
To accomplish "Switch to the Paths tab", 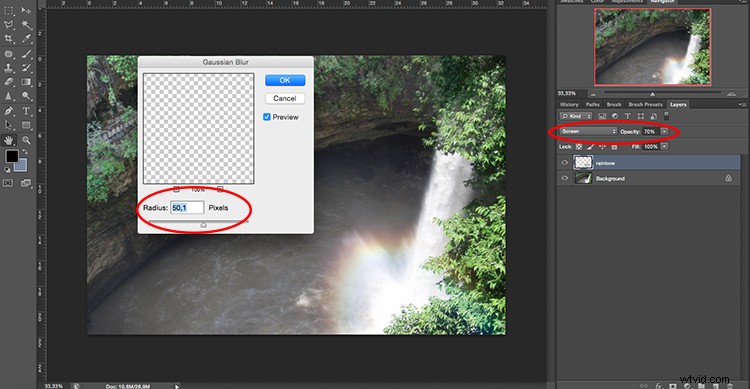I will click(x=592, y=104).
